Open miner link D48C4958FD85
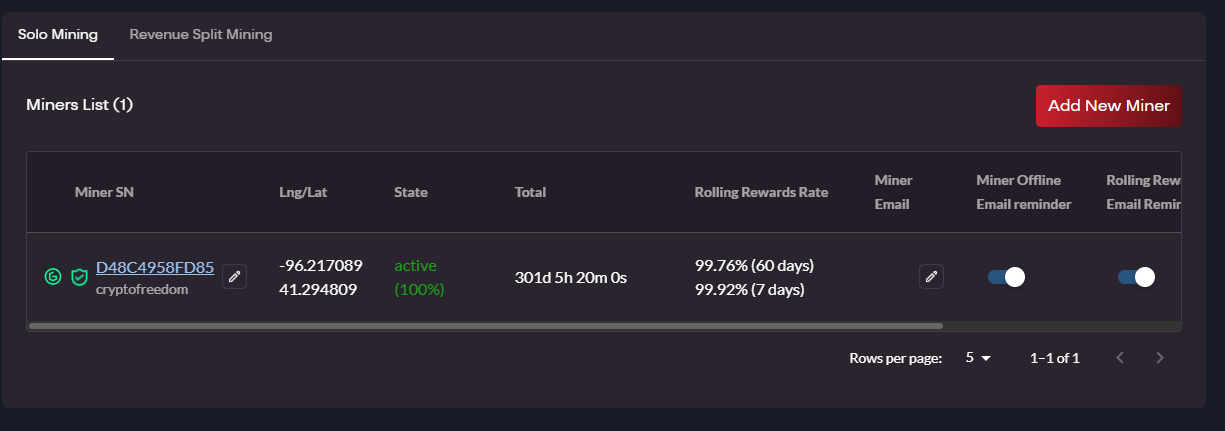1225x431 pixels. click(x=155, y=267)
